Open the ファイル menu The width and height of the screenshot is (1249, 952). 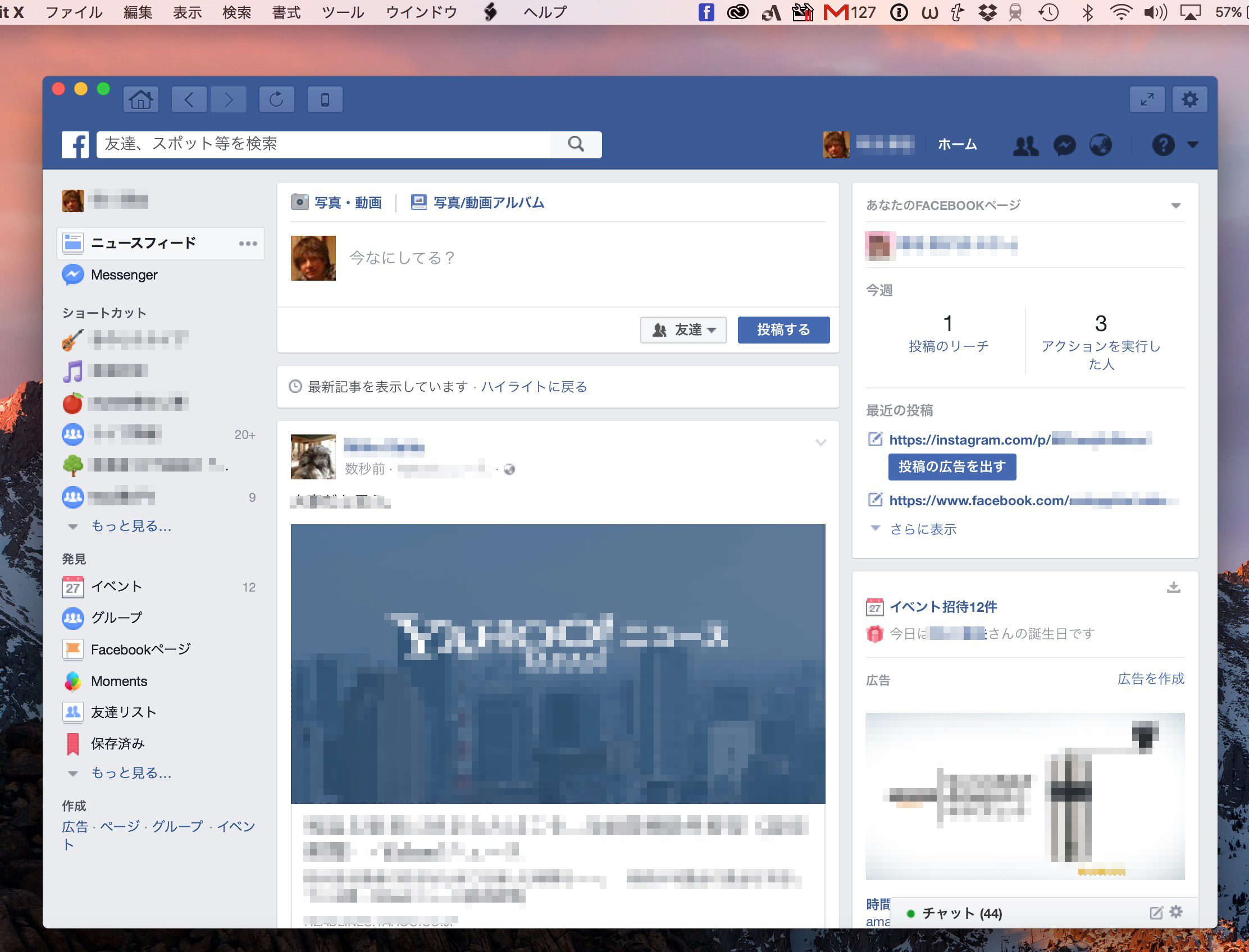74,12
